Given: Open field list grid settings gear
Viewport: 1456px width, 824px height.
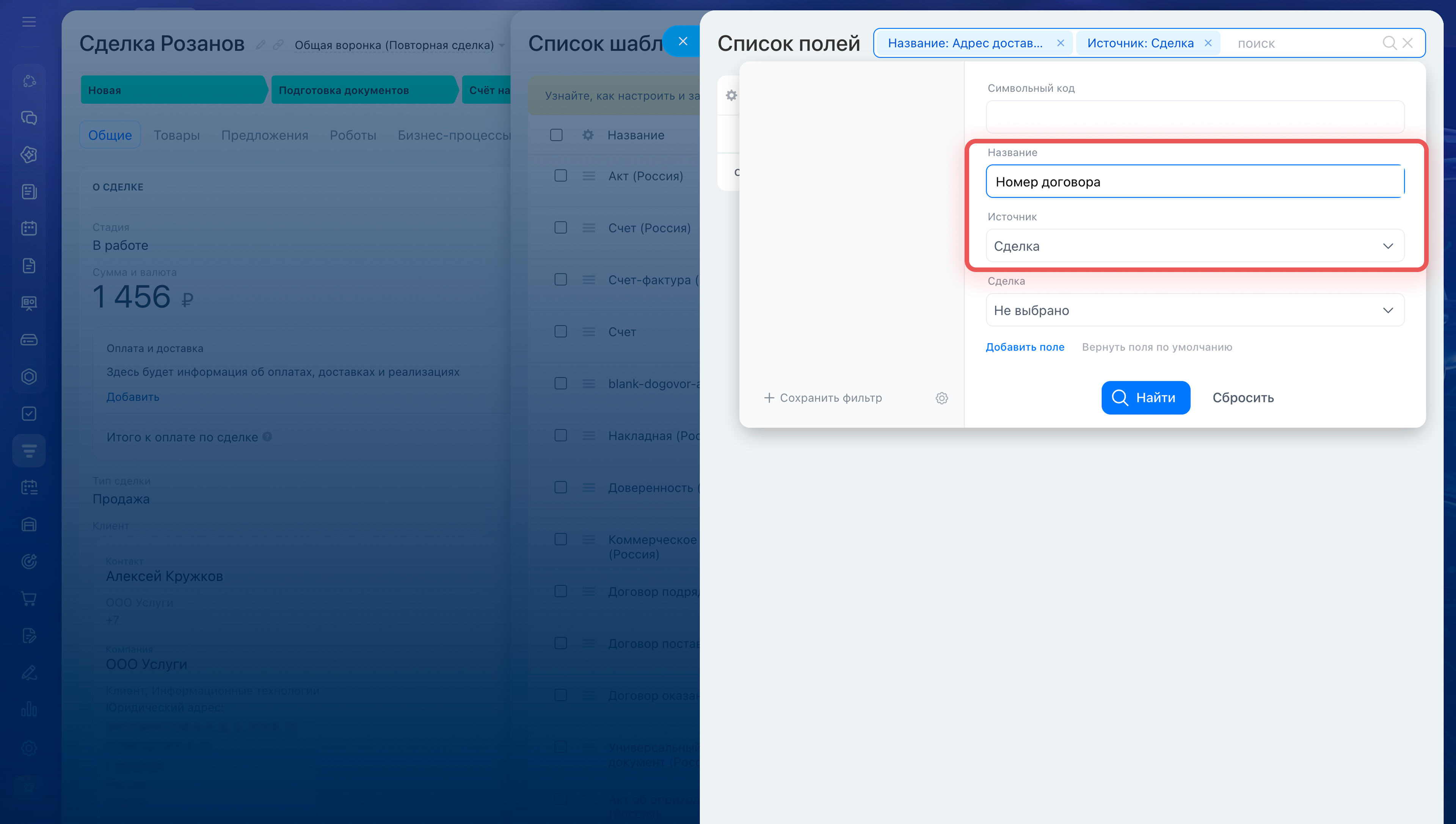Looking at the screenshot, I should point(731,95).
